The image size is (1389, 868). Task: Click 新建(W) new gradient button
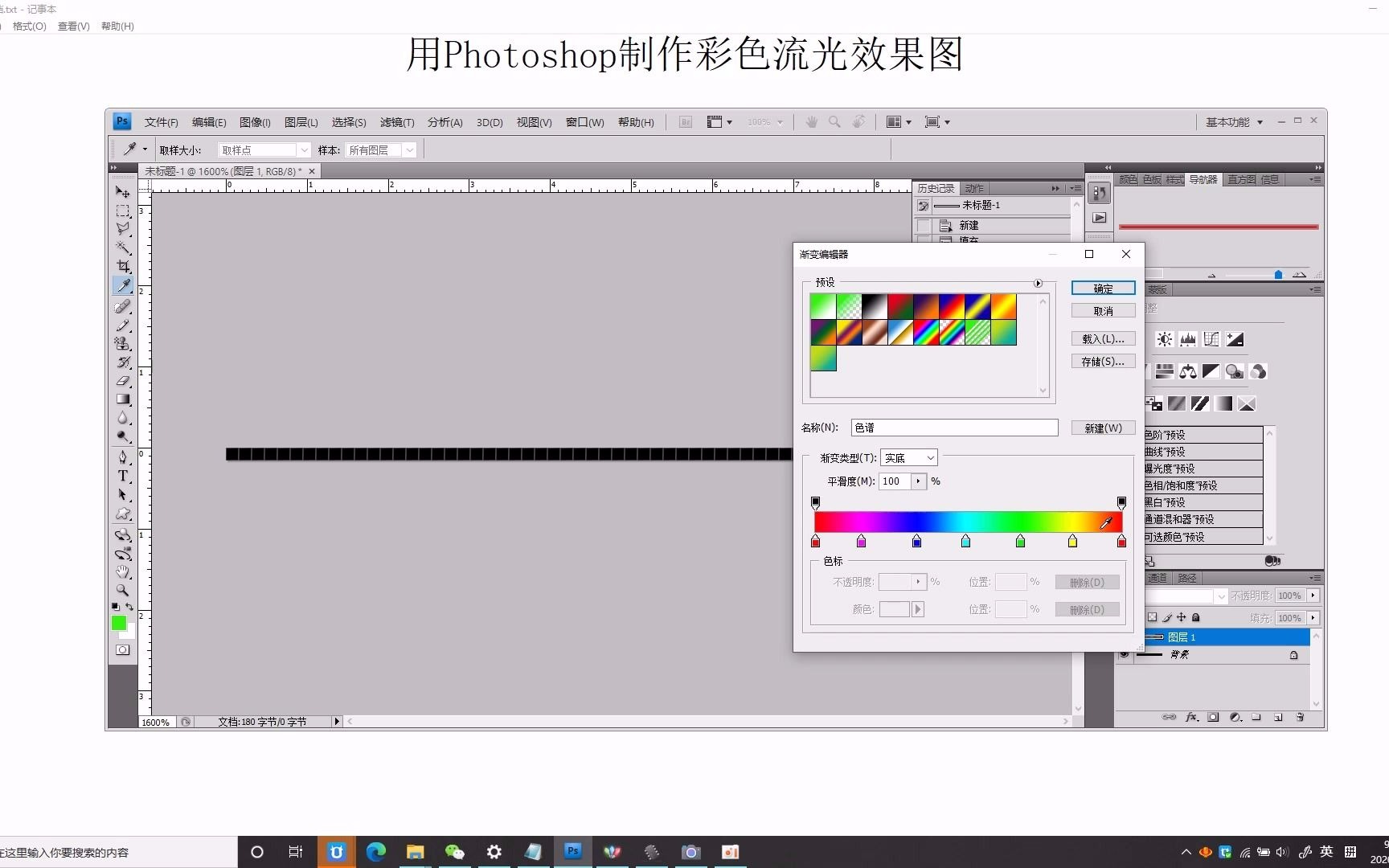(x=1103, y=428)
